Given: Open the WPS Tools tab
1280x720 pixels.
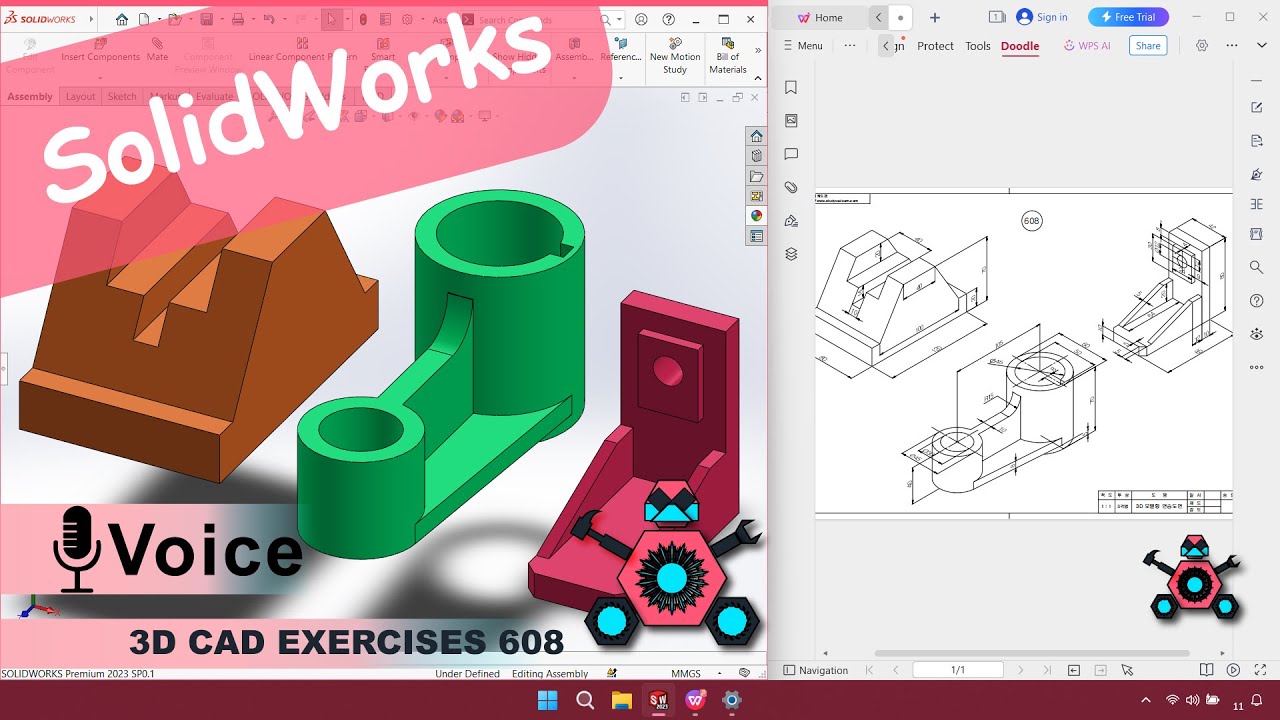Looking at the screenshot, I should coord(978,46).
